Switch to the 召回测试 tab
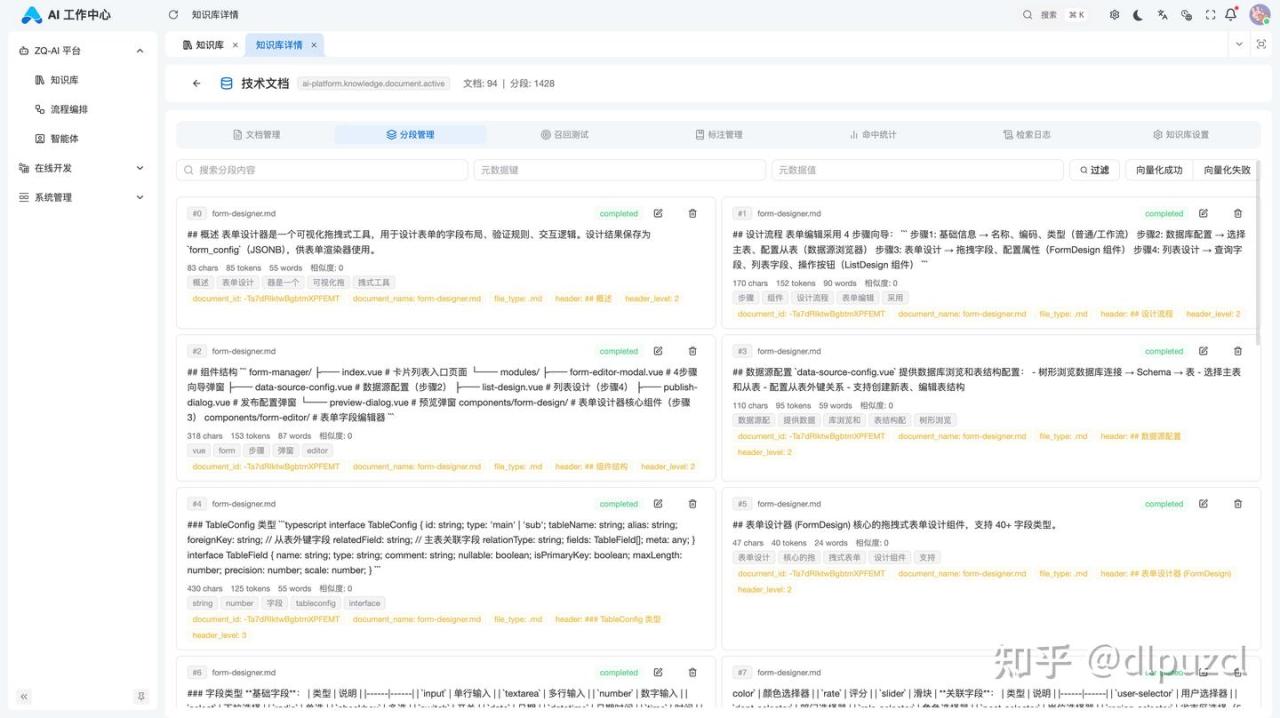Image resolution: width=1280 pixels, height=718 pixels. click(564, 135)
